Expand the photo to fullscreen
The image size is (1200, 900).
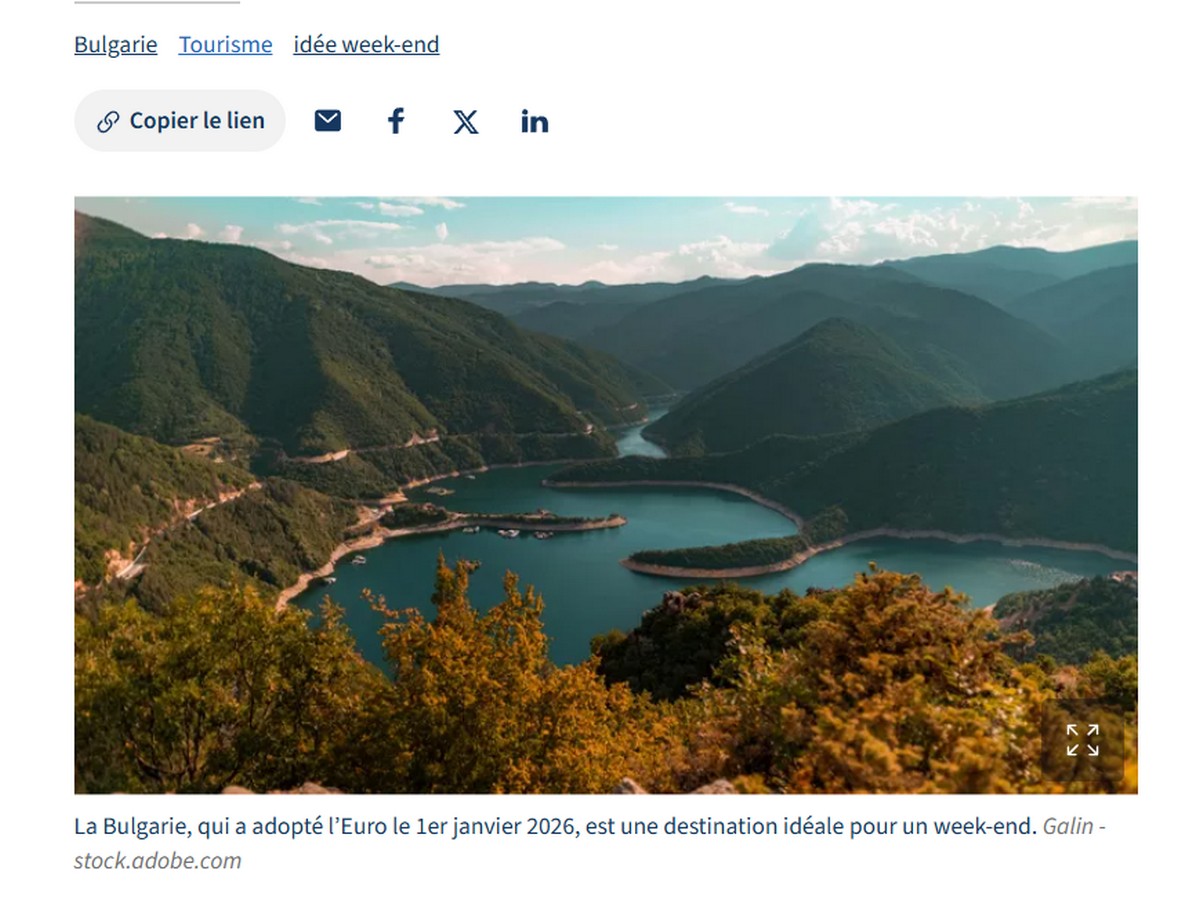click(x=1082, y=741)
